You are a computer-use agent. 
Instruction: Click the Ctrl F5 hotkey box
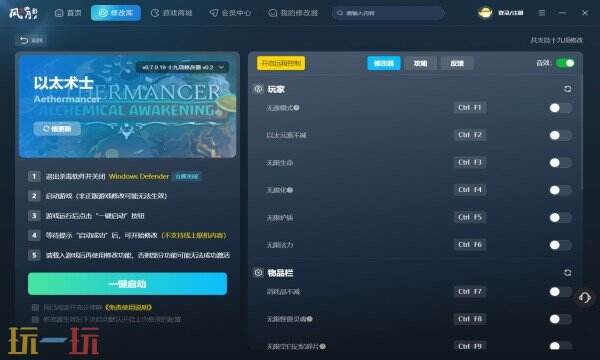coord(470,217)
